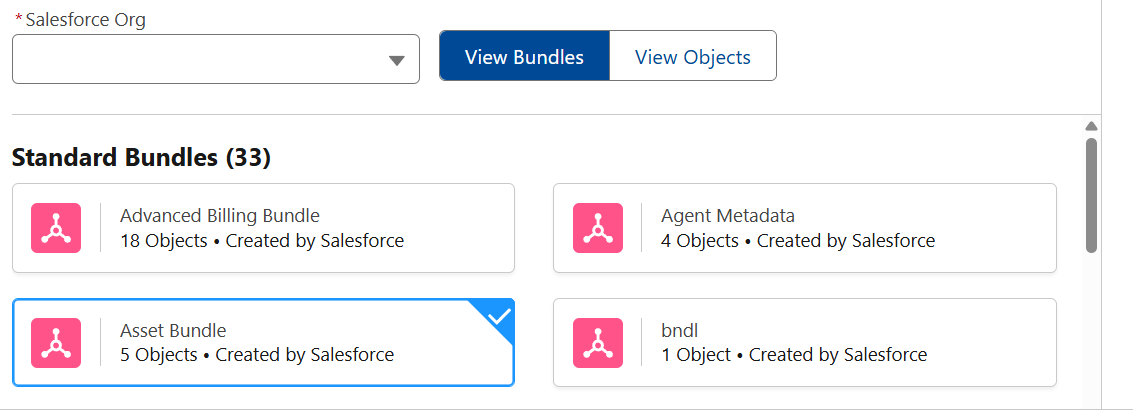Deselect the Asset Bundle checkmark corner

pyautogui.click(x=499, y=316)
